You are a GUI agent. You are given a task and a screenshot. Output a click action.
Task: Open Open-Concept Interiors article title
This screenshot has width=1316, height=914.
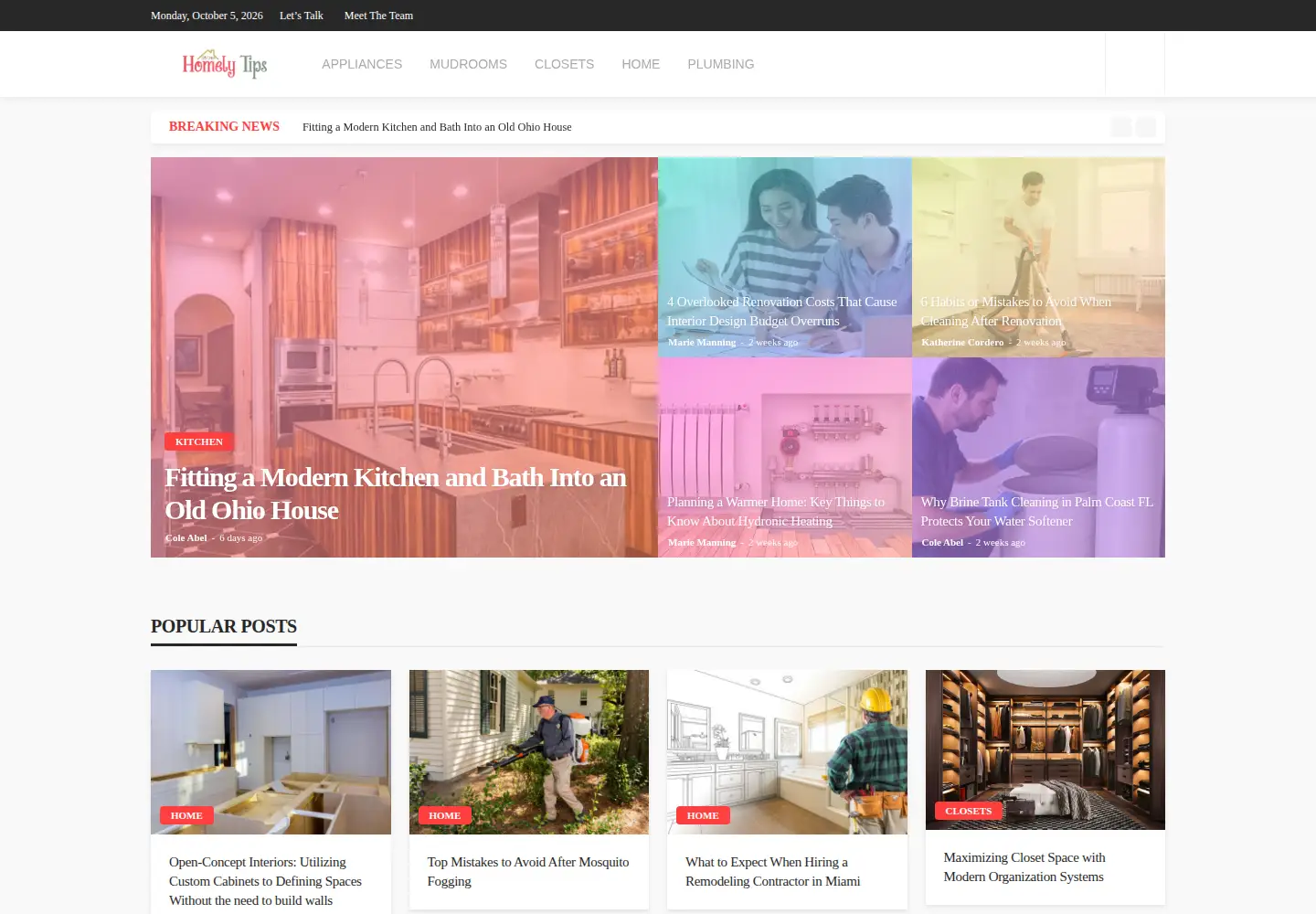click(x=265, y=881)
